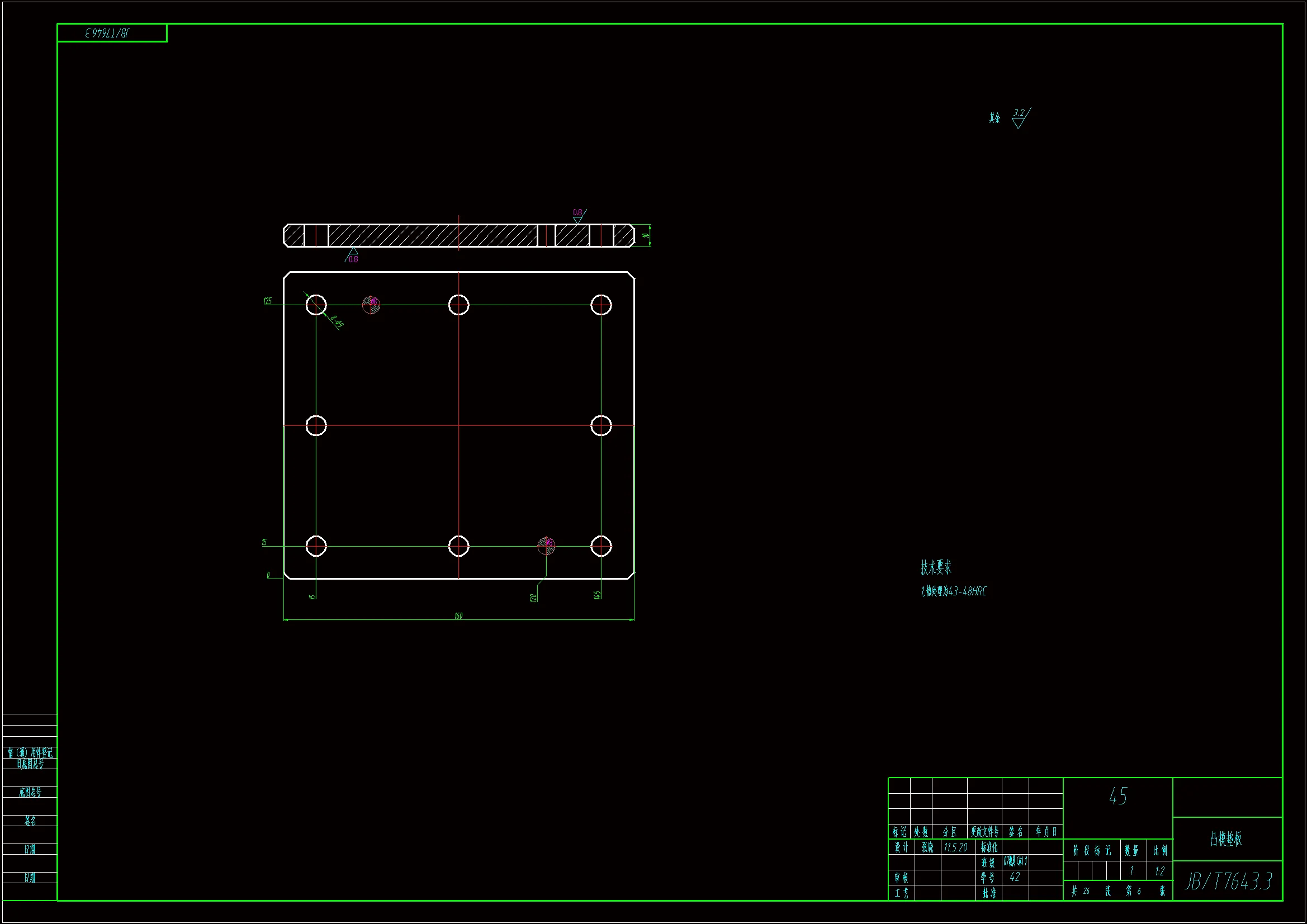This screenshot has width=1307, height=924.
Task: Select the 10 thickness dimension text
Action: click(x=646, y=235)
